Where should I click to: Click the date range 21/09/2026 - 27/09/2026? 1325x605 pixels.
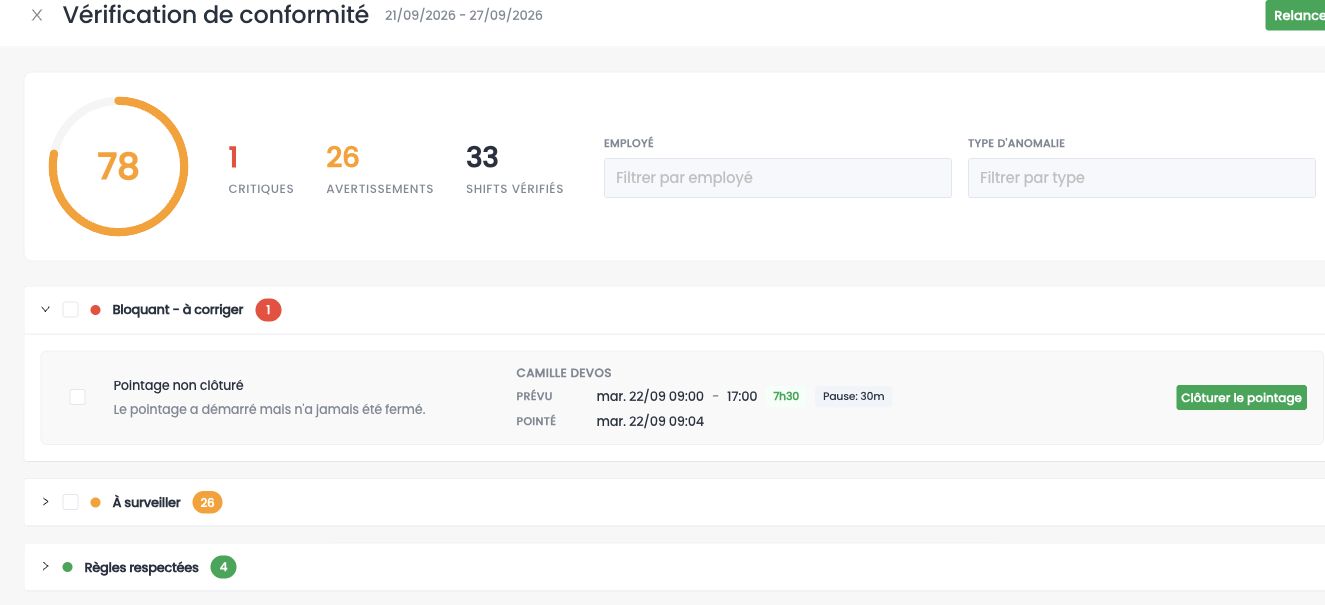click(x=464, y=16)
